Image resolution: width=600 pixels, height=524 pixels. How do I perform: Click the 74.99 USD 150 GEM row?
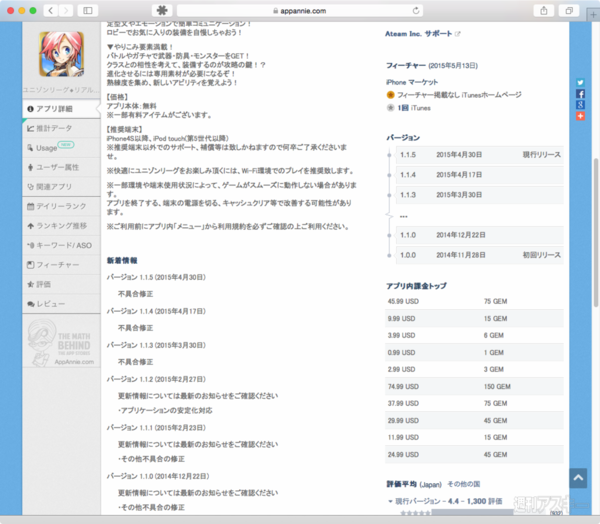pyautogui.click(x=474, y=387)
